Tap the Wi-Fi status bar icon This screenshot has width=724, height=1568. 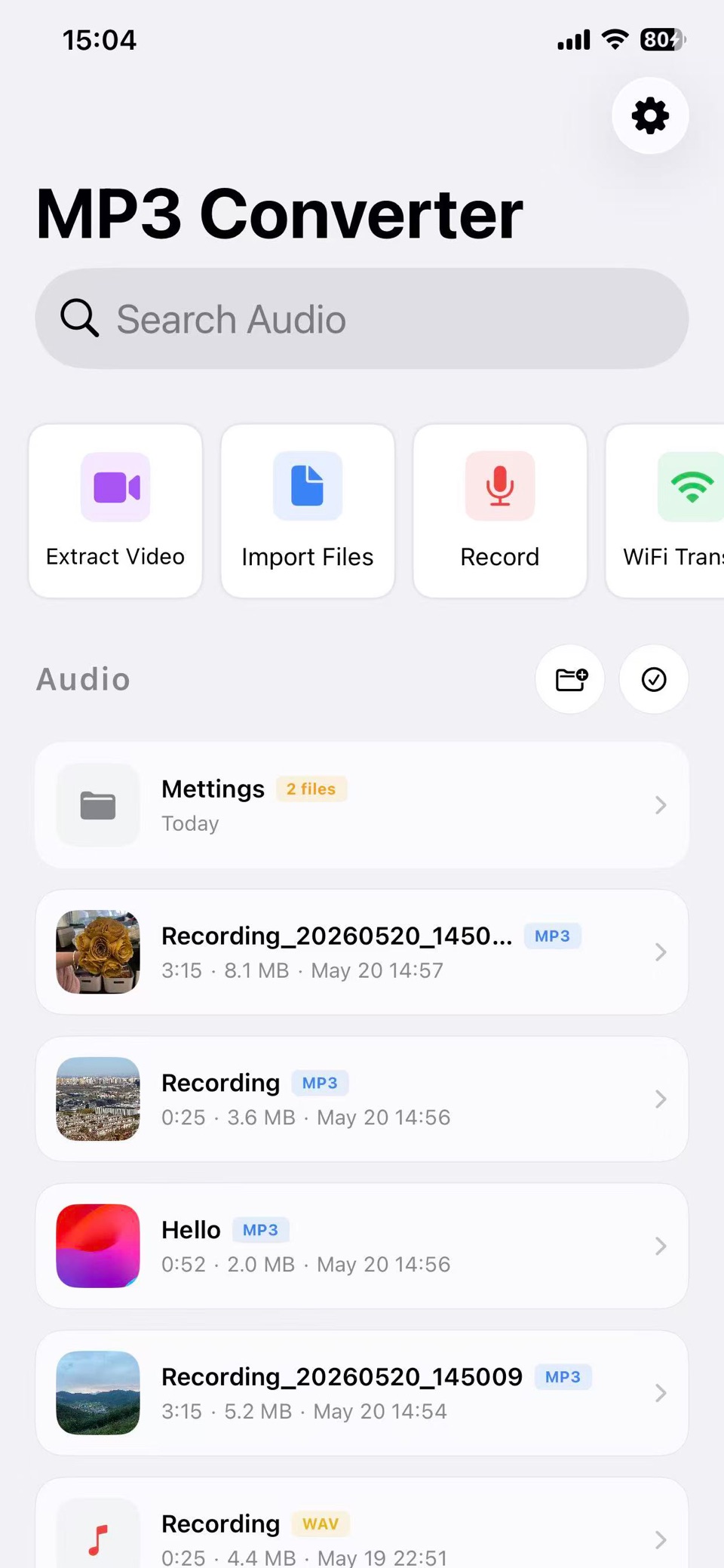tap(615, 39)
